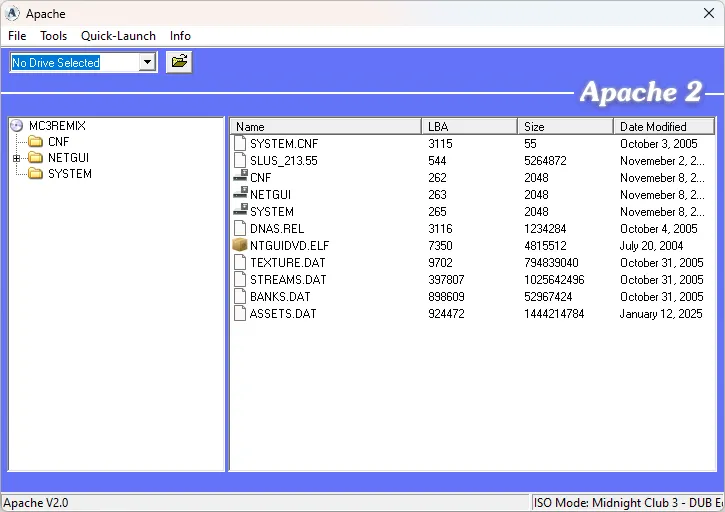Sort by the Name column header

tap(326, 126)
